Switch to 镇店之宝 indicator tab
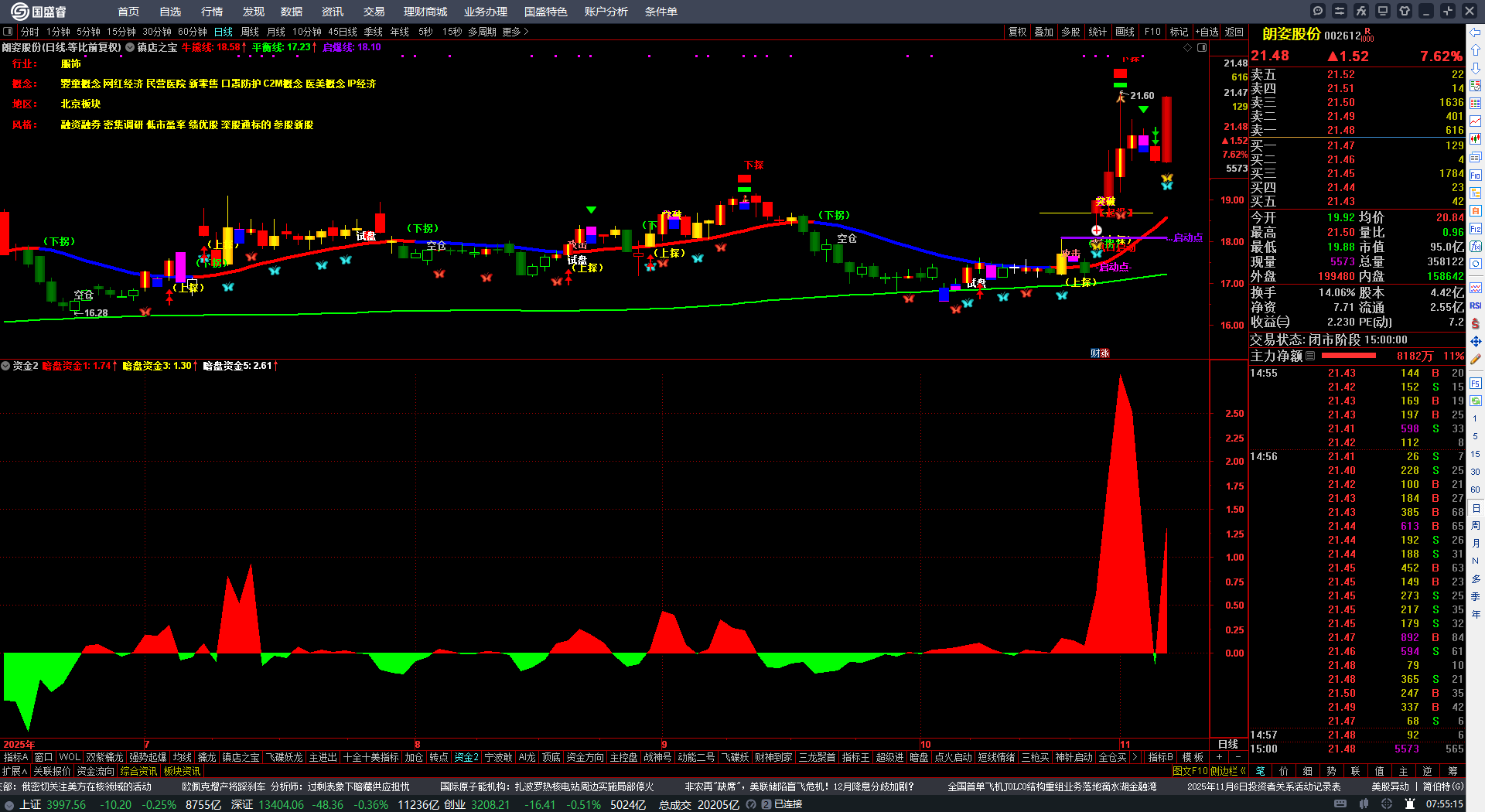Viewport: 1485px width, 812px height. (241, 757)
